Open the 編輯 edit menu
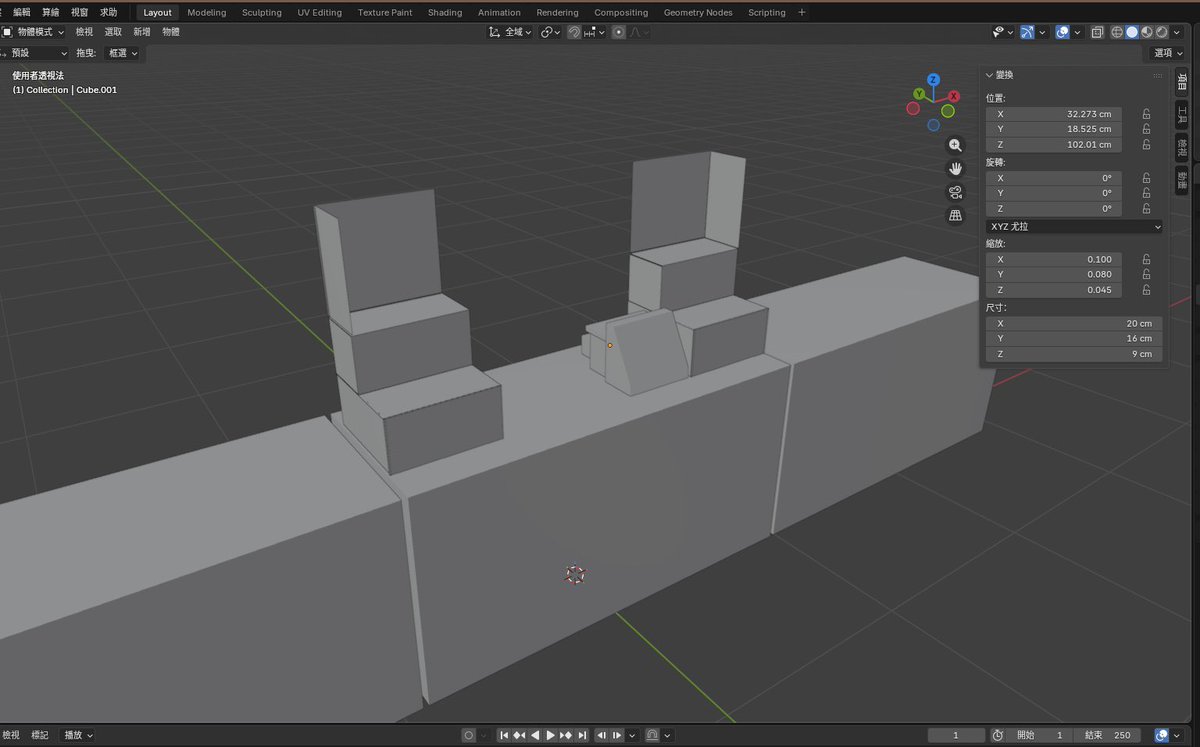 [x=22, y=12]
